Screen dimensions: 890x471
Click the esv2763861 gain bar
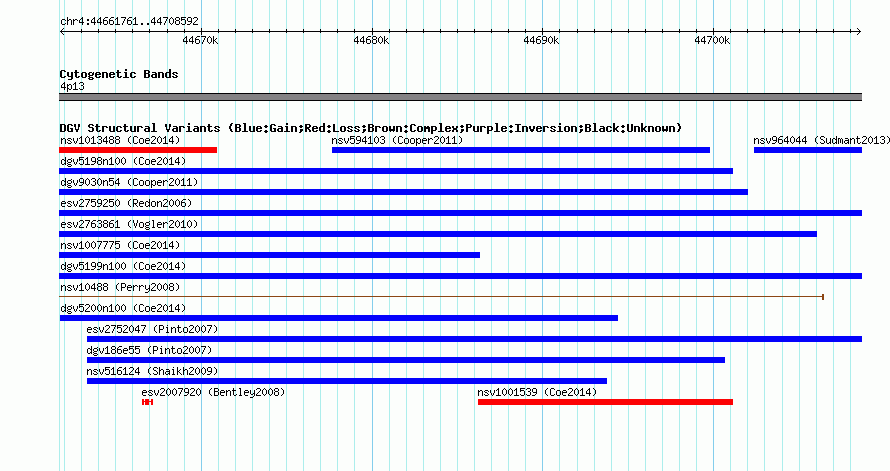pos(438,234)
